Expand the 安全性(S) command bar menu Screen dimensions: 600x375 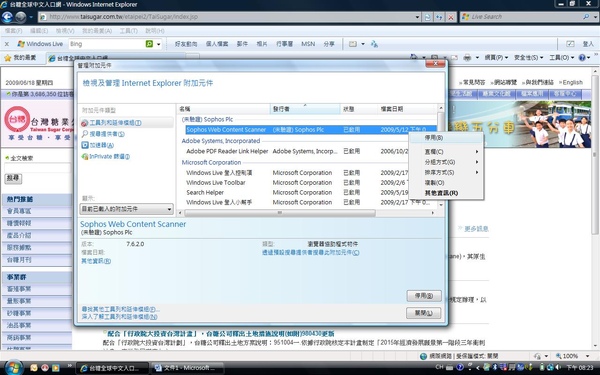(x=528, y=58)
